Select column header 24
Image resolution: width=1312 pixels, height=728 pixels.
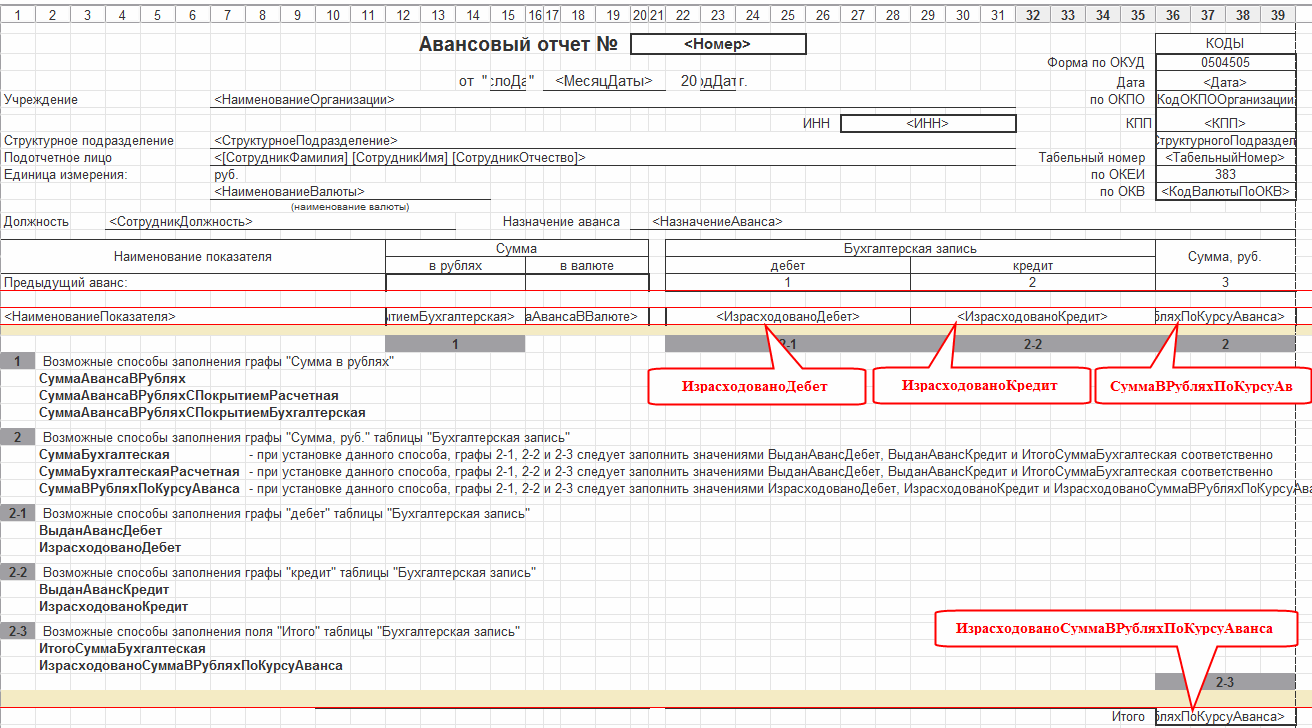753,15
